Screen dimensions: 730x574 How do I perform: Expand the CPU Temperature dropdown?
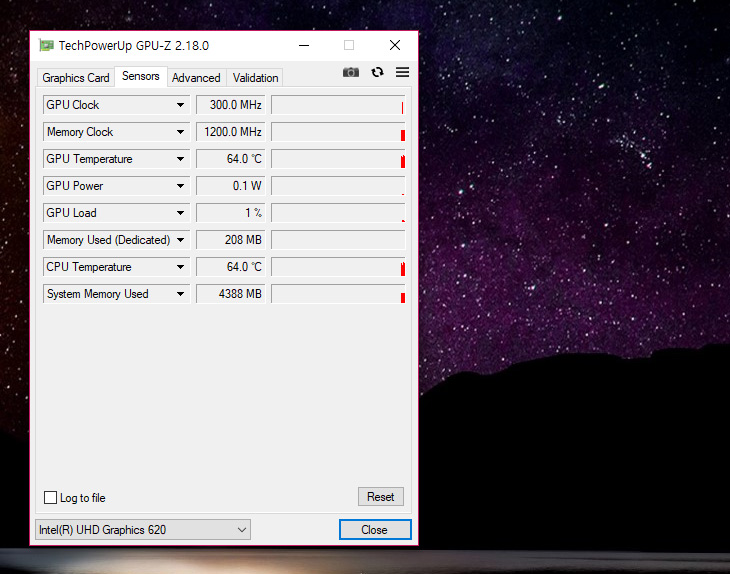pyautogui.click(x=180, y=267)
